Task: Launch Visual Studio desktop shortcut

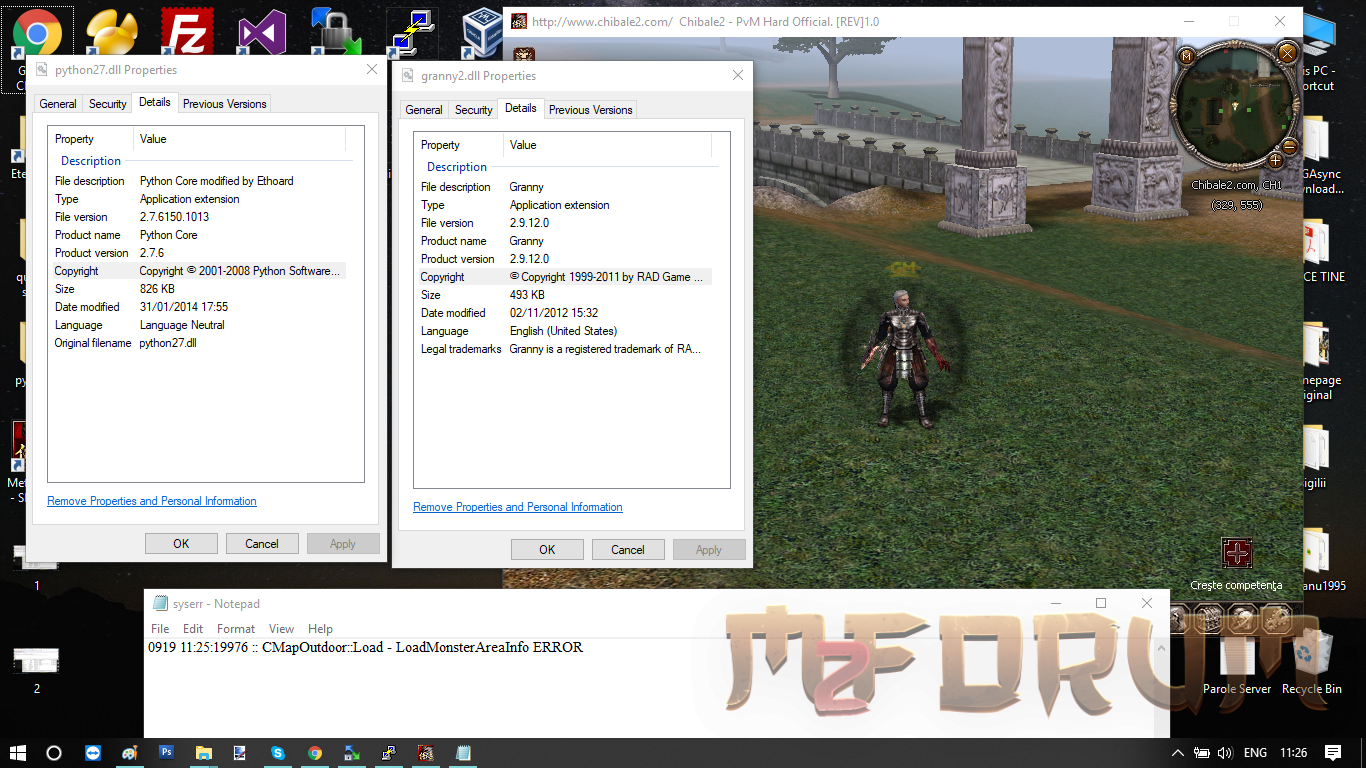Action: pos(262,33)
